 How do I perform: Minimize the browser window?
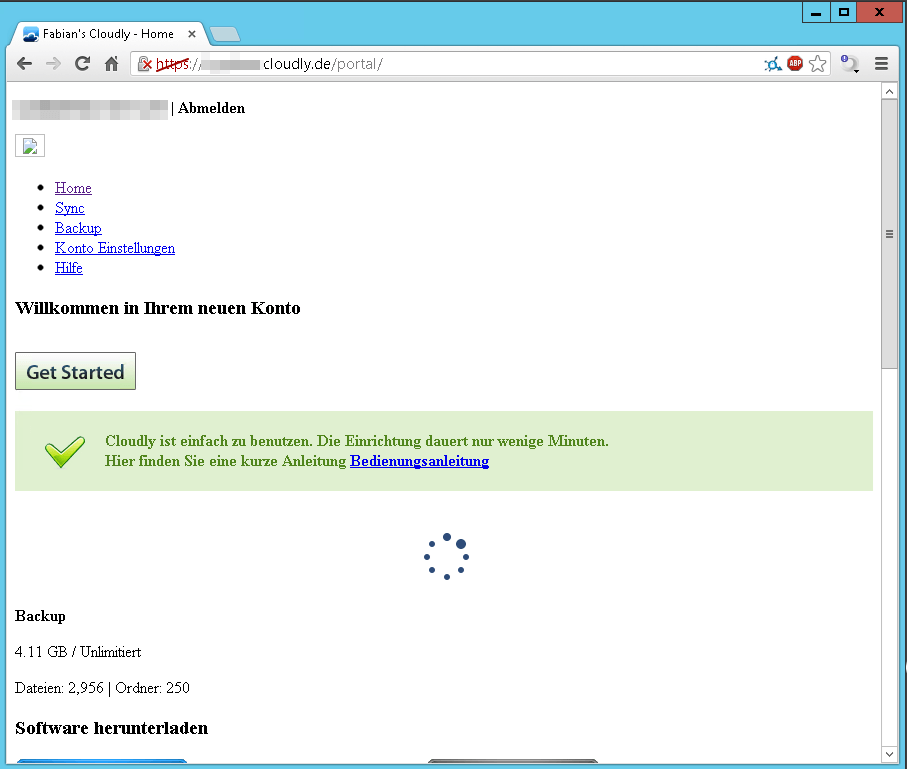tap(816, 12)
